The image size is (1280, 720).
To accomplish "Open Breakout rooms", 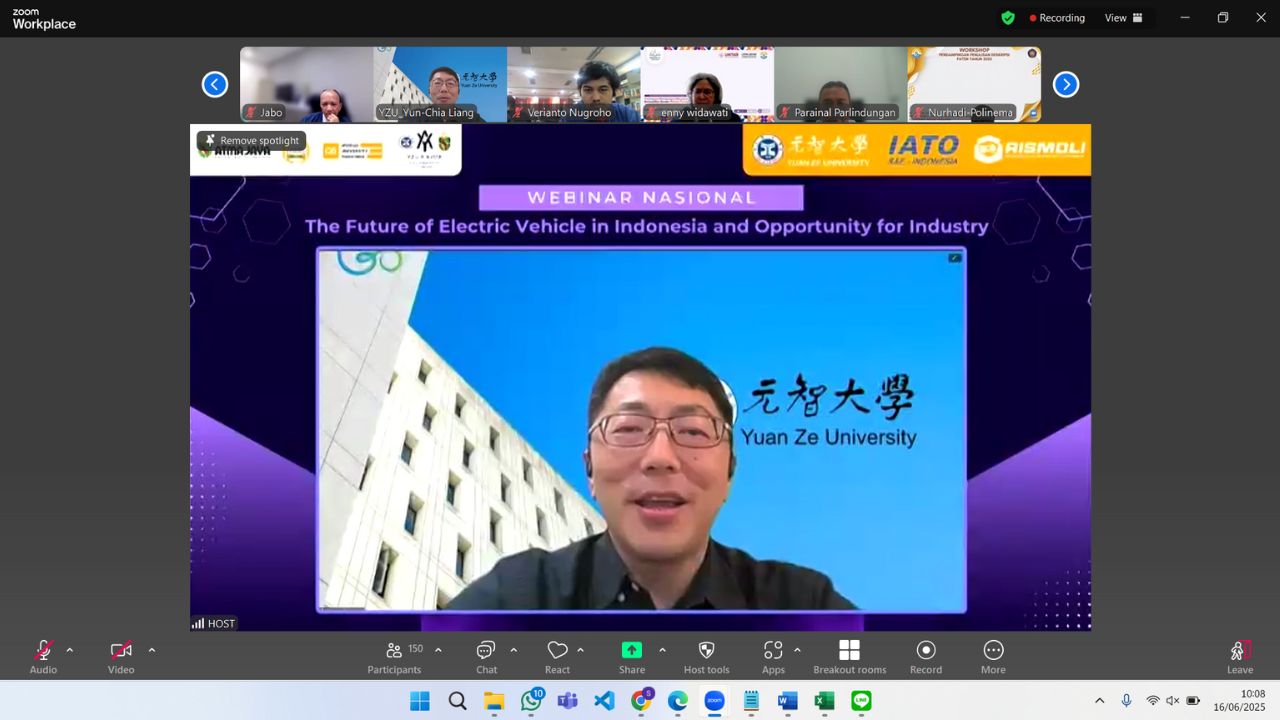I will pos(849,656).
